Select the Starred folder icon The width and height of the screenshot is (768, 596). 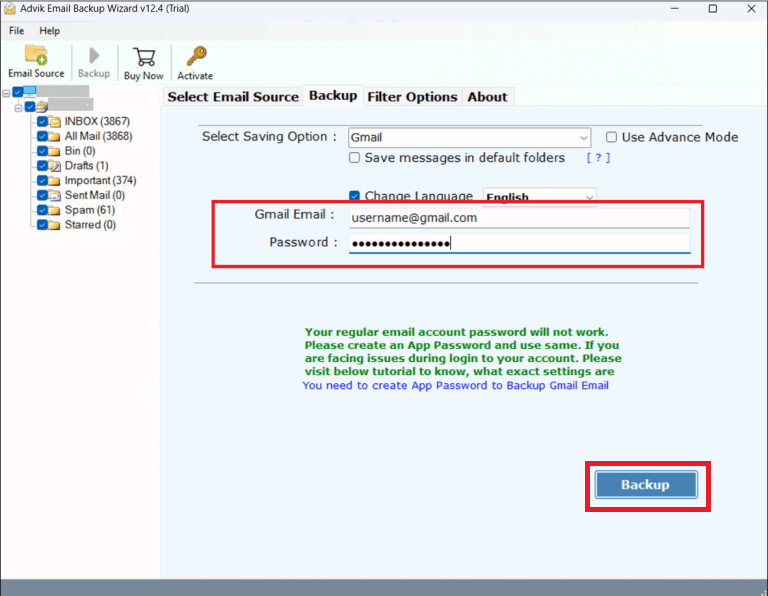(x=55, y=225)
